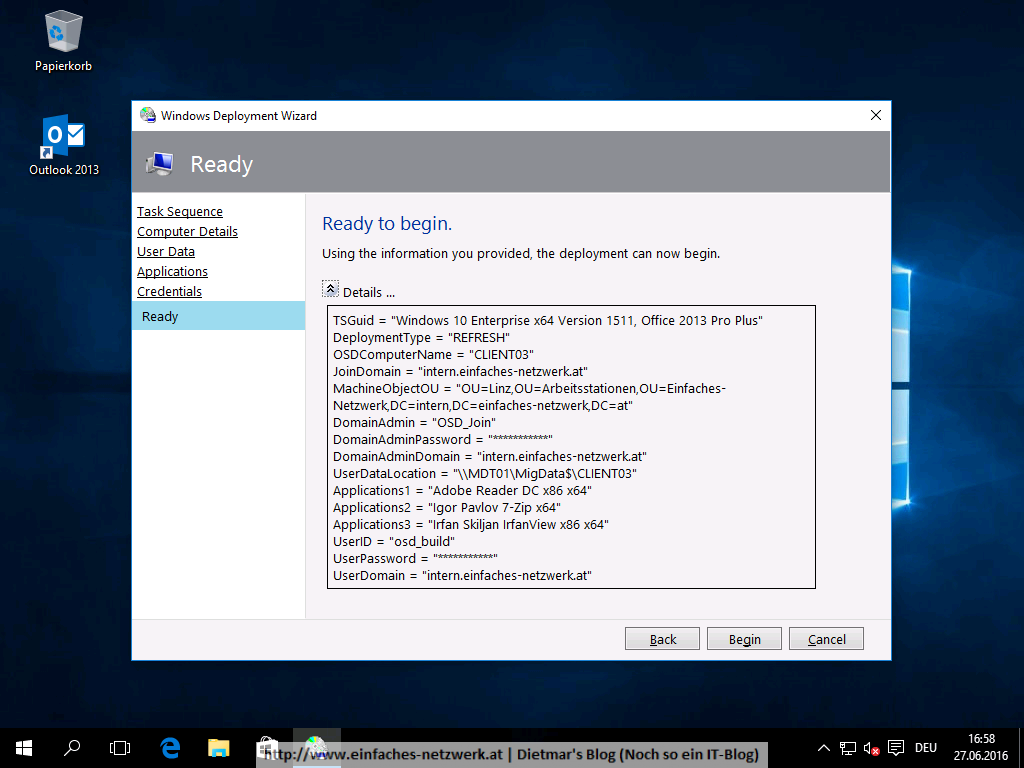Click the computer icon in Ready header
Screen dimensions: 1024x768
[x=160, y=163]
